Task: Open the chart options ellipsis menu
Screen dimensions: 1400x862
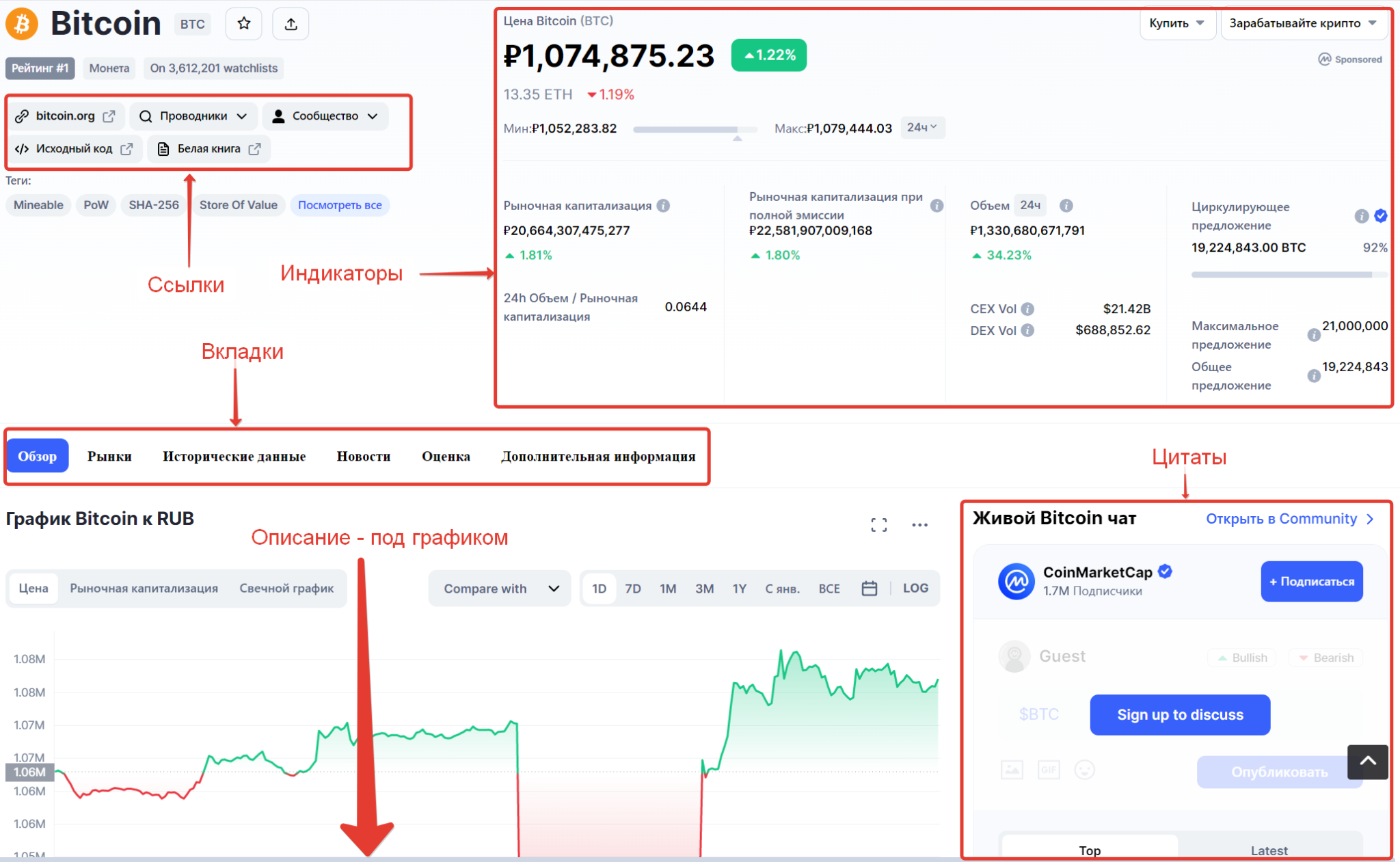Action: 919,524
